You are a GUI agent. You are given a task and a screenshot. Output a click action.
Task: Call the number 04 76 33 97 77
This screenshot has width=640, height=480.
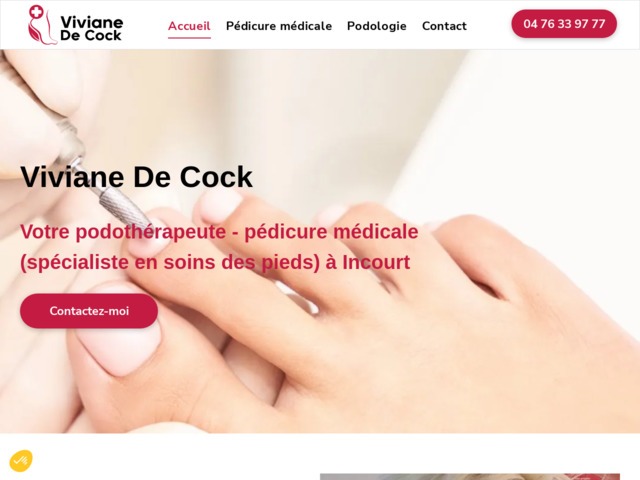(x=564, y=24)
